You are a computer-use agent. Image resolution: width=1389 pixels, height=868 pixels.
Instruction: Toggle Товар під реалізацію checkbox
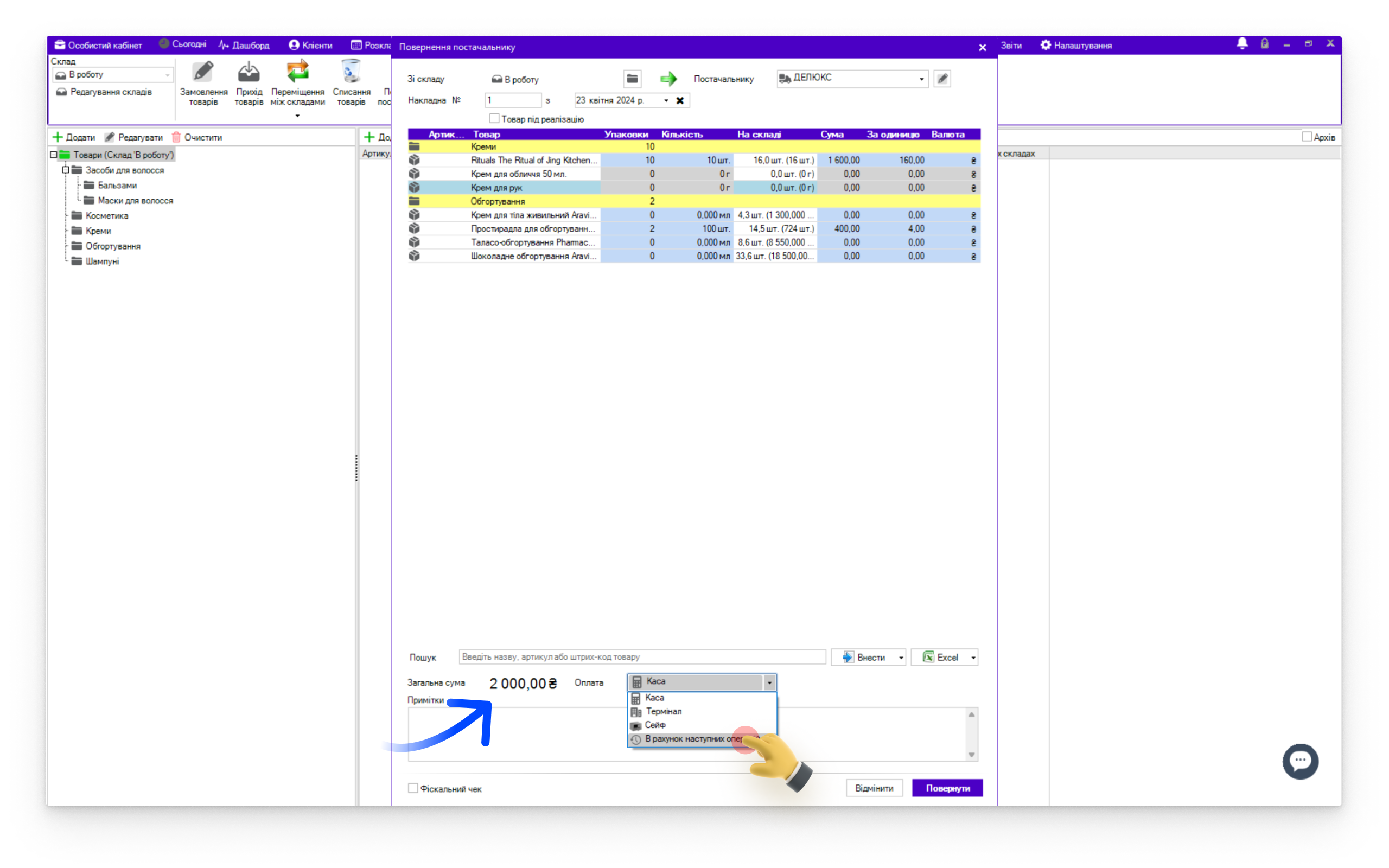(494, 119)
